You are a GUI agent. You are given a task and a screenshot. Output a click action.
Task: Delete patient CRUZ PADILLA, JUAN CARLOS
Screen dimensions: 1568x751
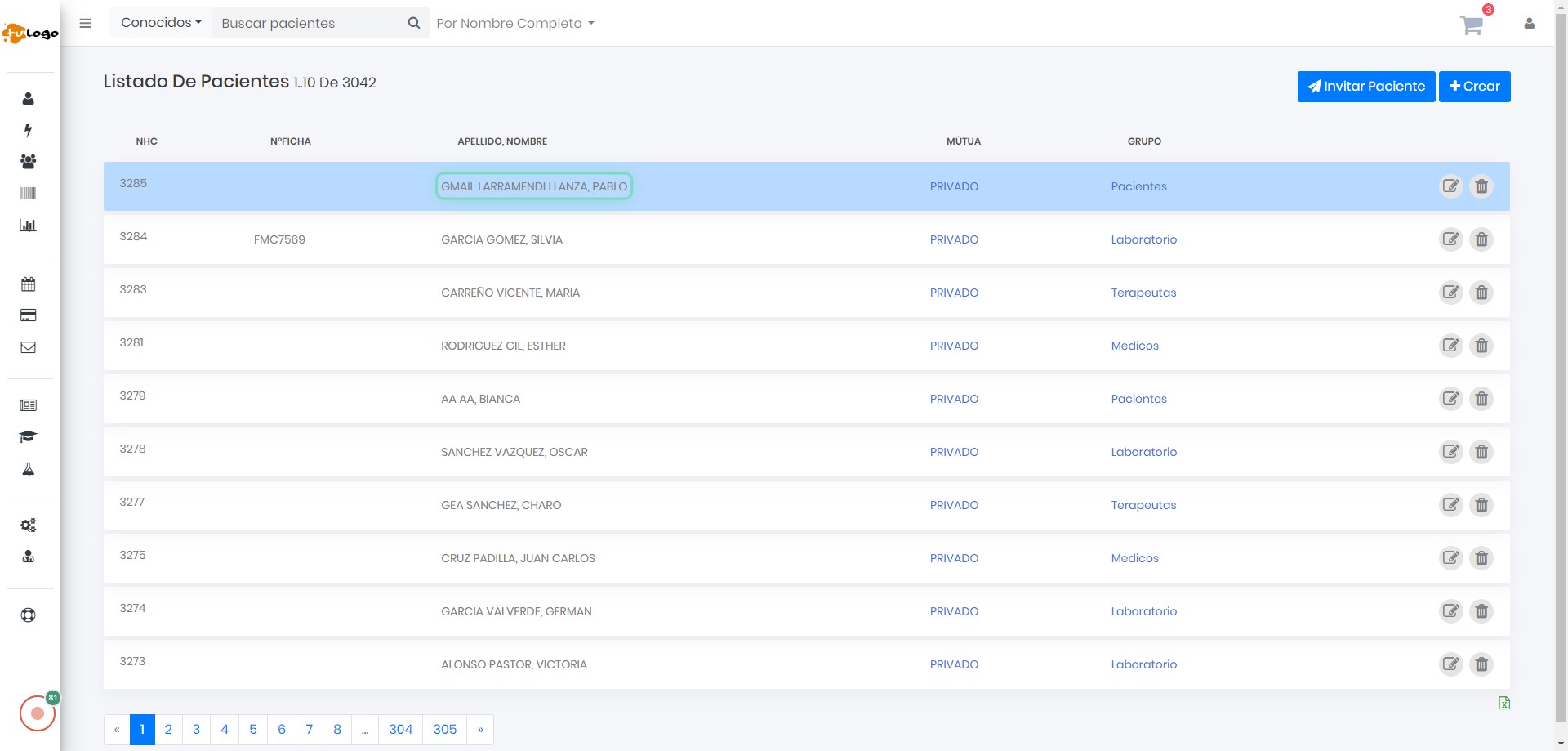1481,558
